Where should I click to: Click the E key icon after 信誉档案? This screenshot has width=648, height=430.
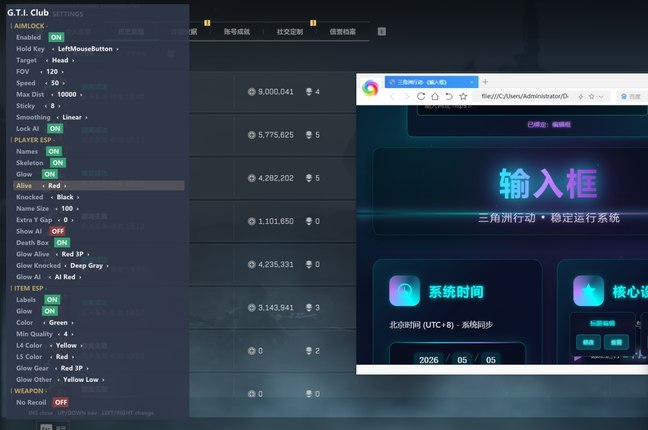pos(382,31)
